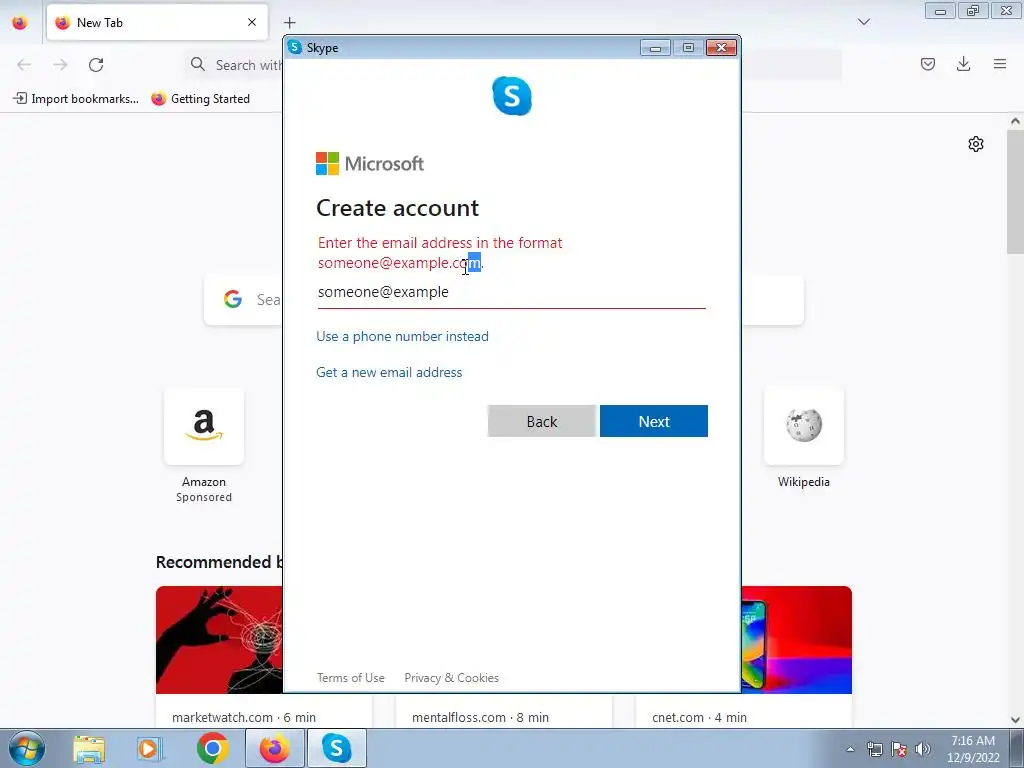This screenshot has width=1024, height=768.
Task: Click the Microsoft logo in the Skype window
Action: (x=370, y=163)
